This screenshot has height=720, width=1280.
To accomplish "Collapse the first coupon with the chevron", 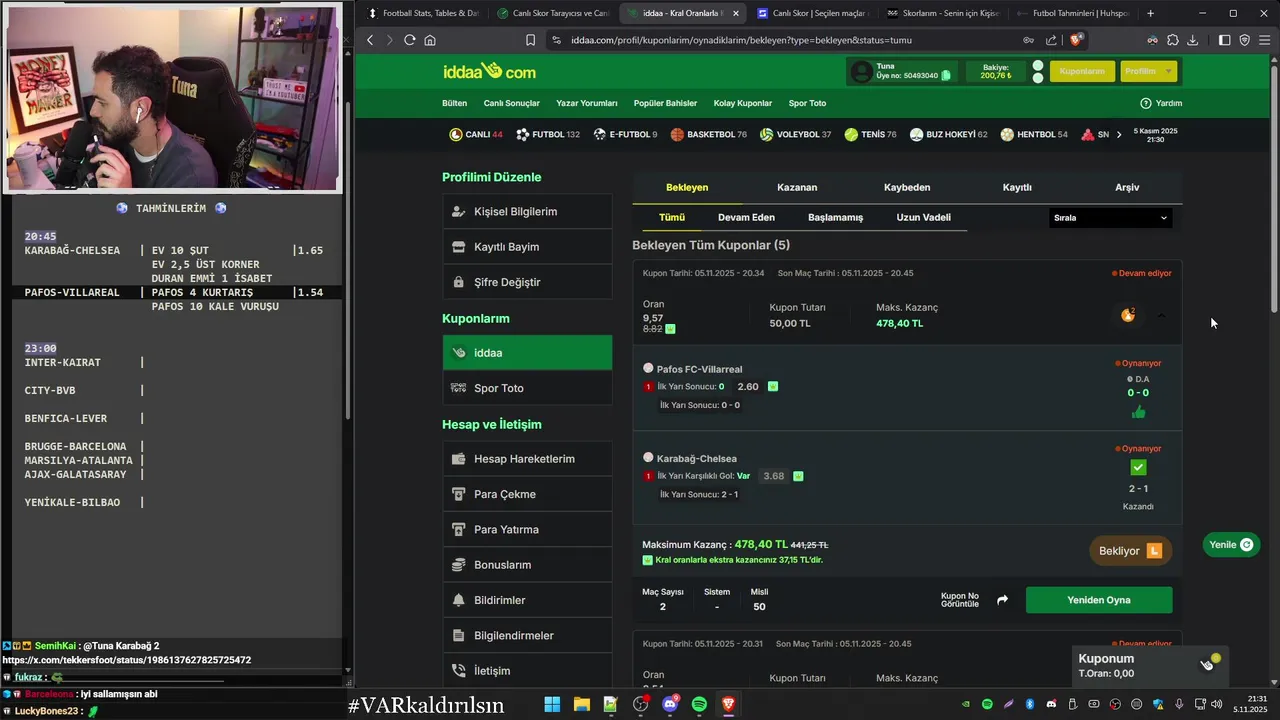I will pos(1162,315).
